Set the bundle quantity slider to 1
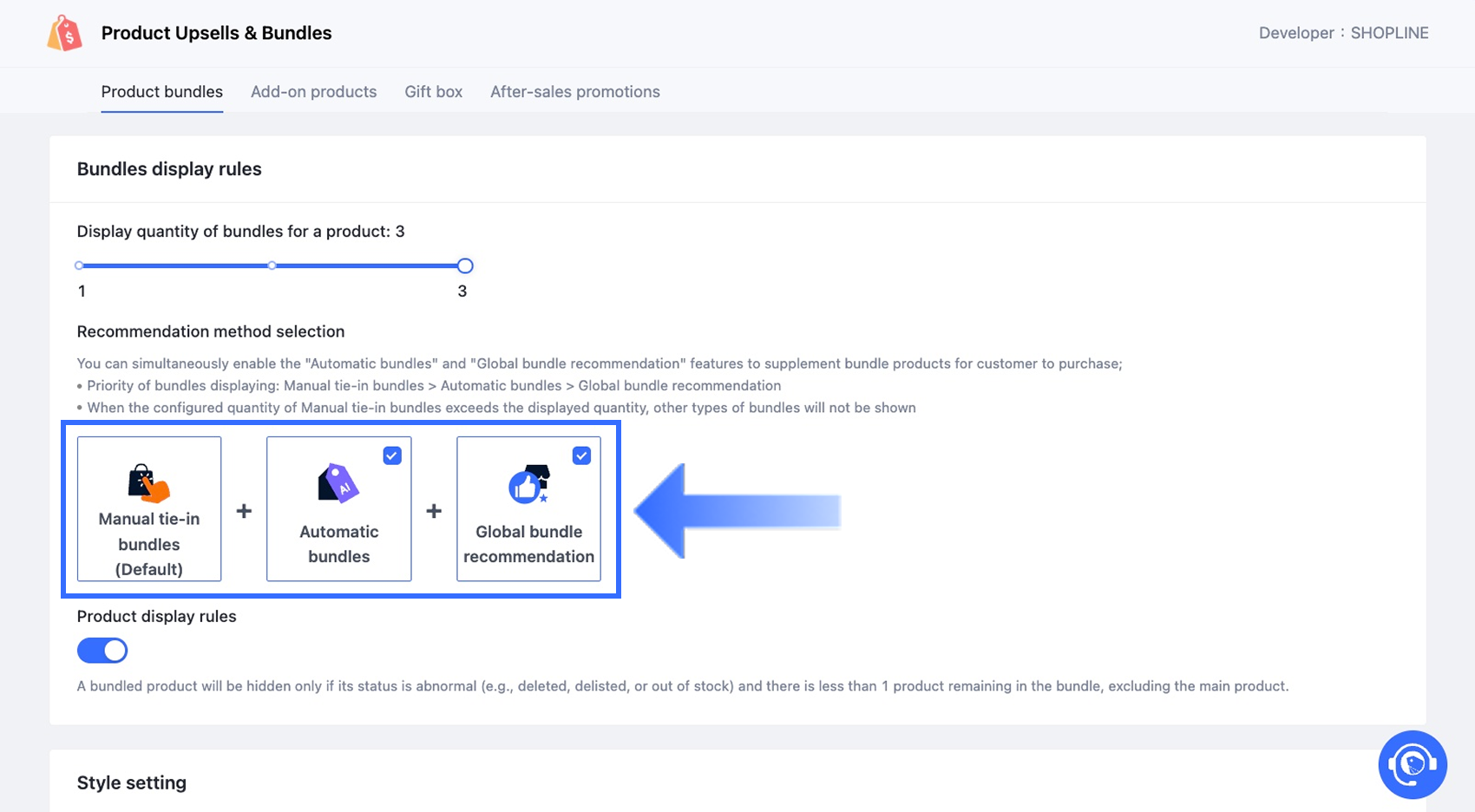Screen dimensions: 1475x812 point(80,265)
